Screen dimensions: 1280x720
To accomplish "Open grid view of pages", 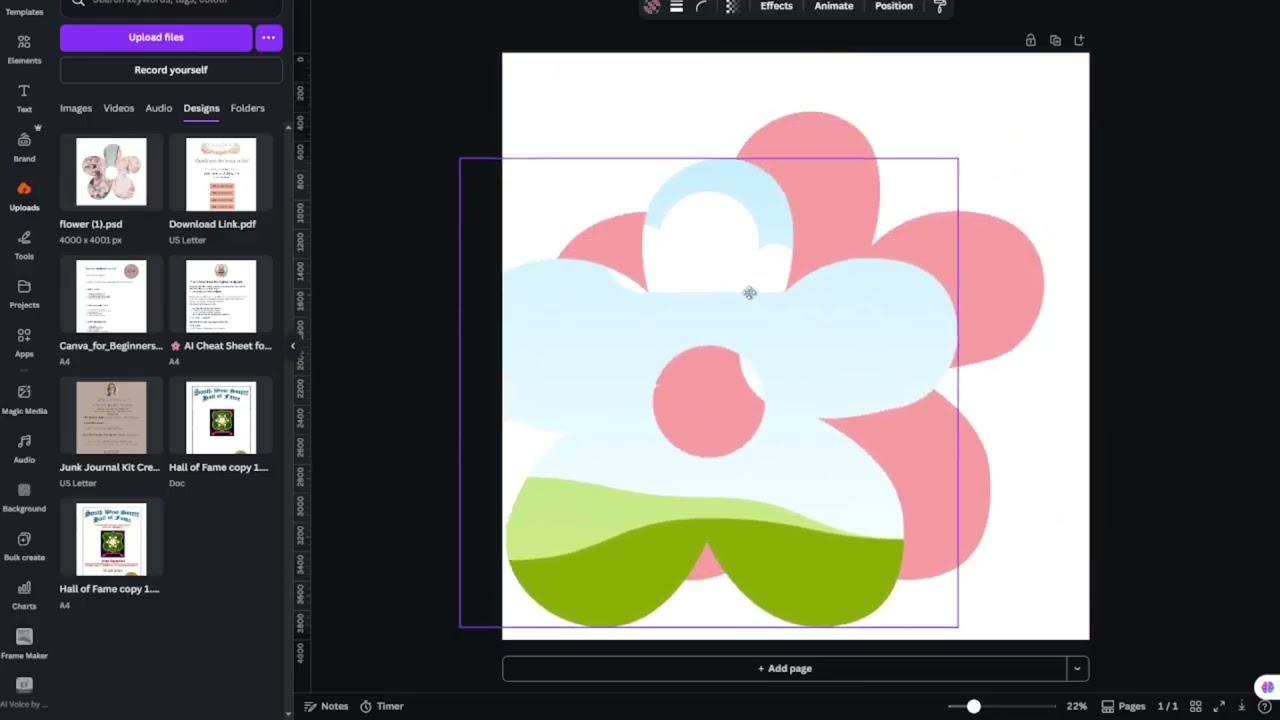I will 1195,706.
